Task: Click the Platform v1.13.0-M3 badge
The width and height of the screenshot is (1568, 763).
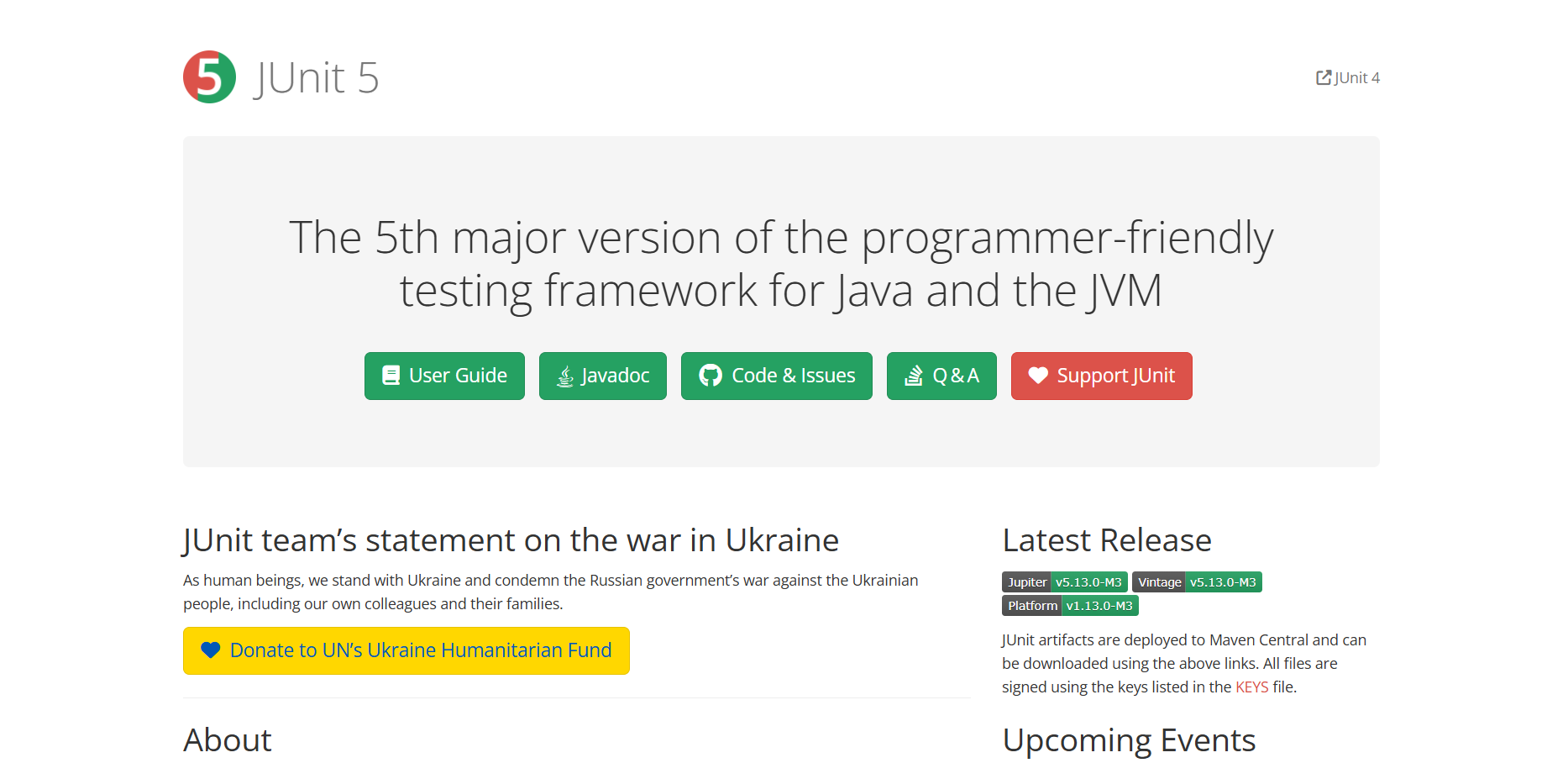Action: click(1070, 606)
